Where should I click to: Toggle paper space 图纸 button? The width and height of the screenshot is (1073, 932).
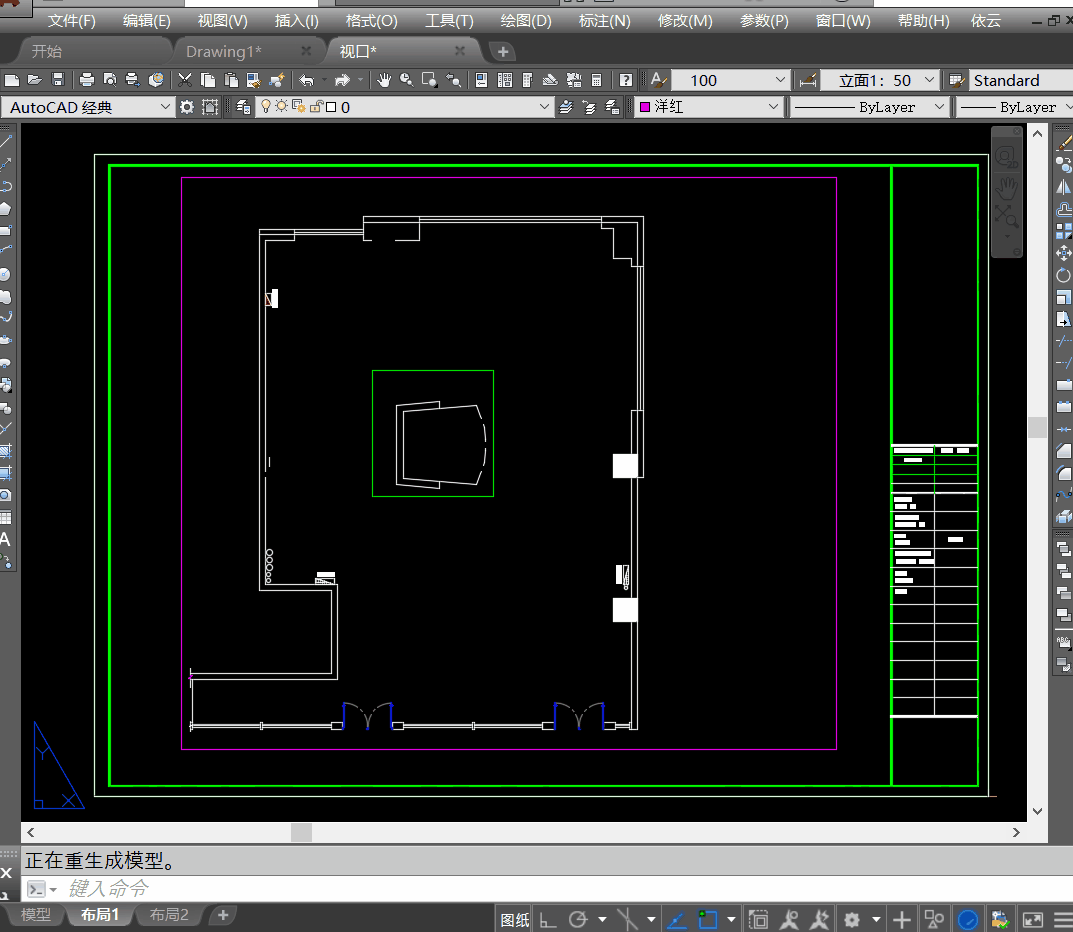click(515, 920)
